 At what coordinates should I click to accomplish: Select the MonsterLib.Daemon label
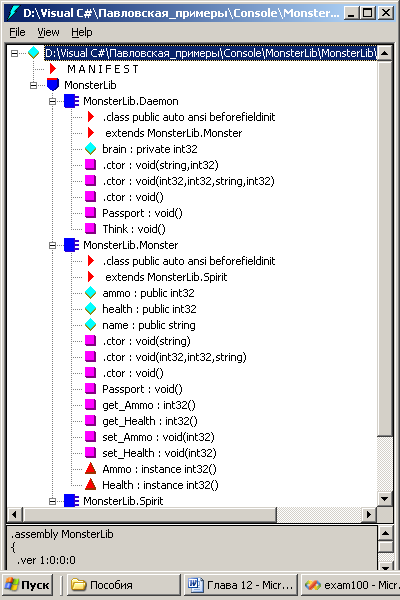131,101
